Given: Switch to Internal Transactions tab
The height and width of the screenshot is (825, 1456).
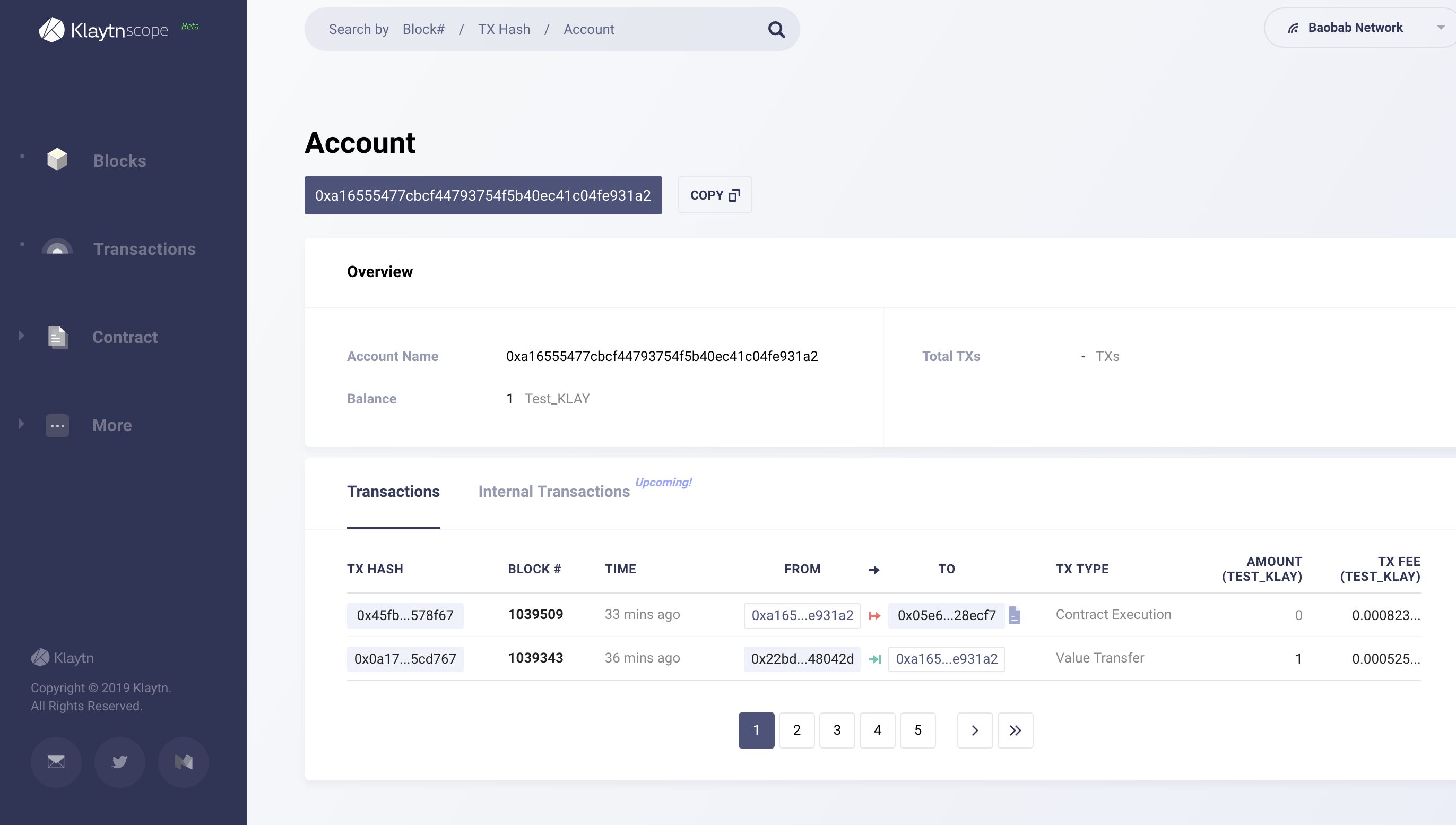Looking at the screenshot, I should 553,491.
